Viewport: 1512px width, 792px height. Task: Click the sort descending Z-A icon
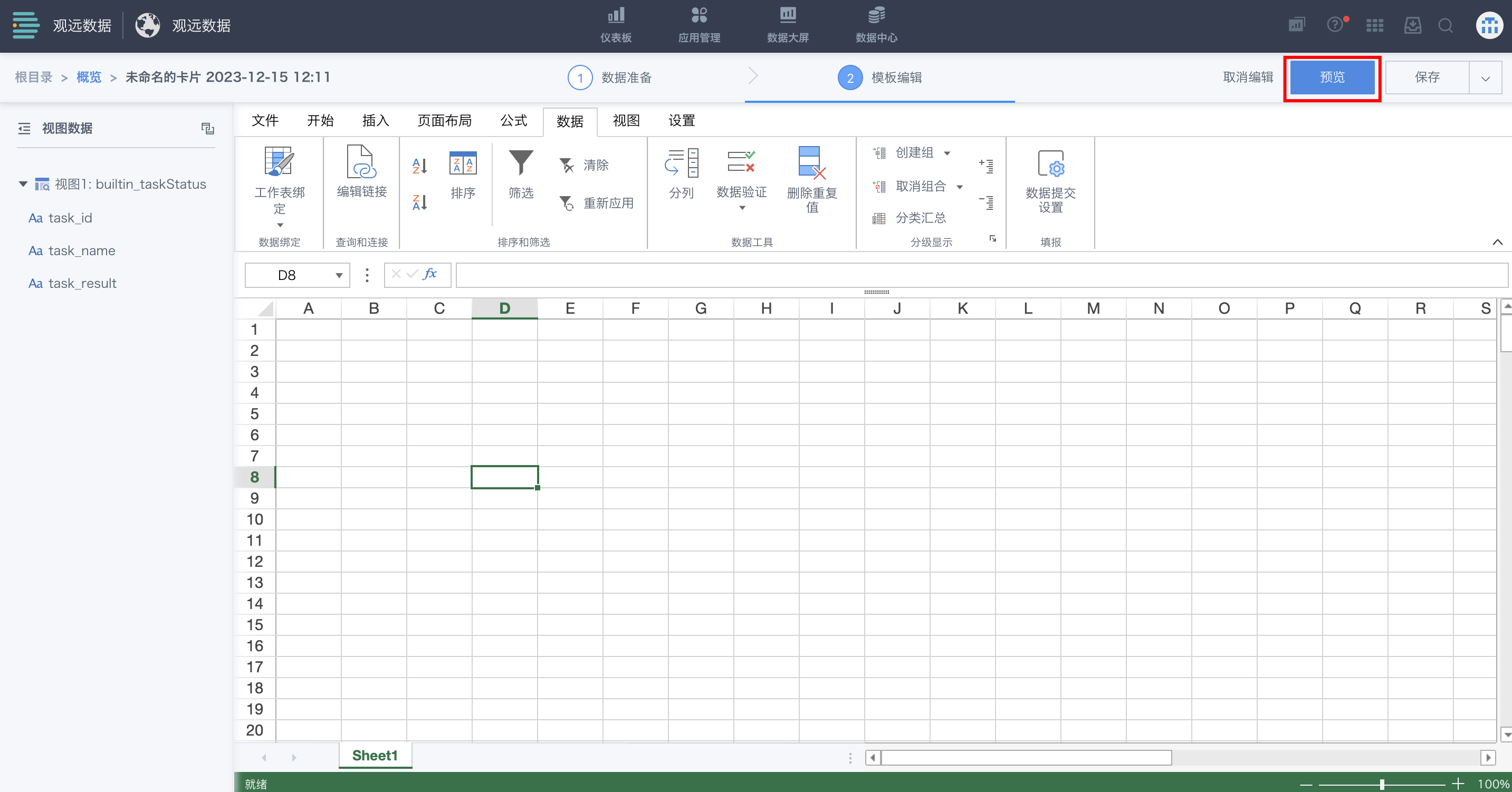coord(419,202)
